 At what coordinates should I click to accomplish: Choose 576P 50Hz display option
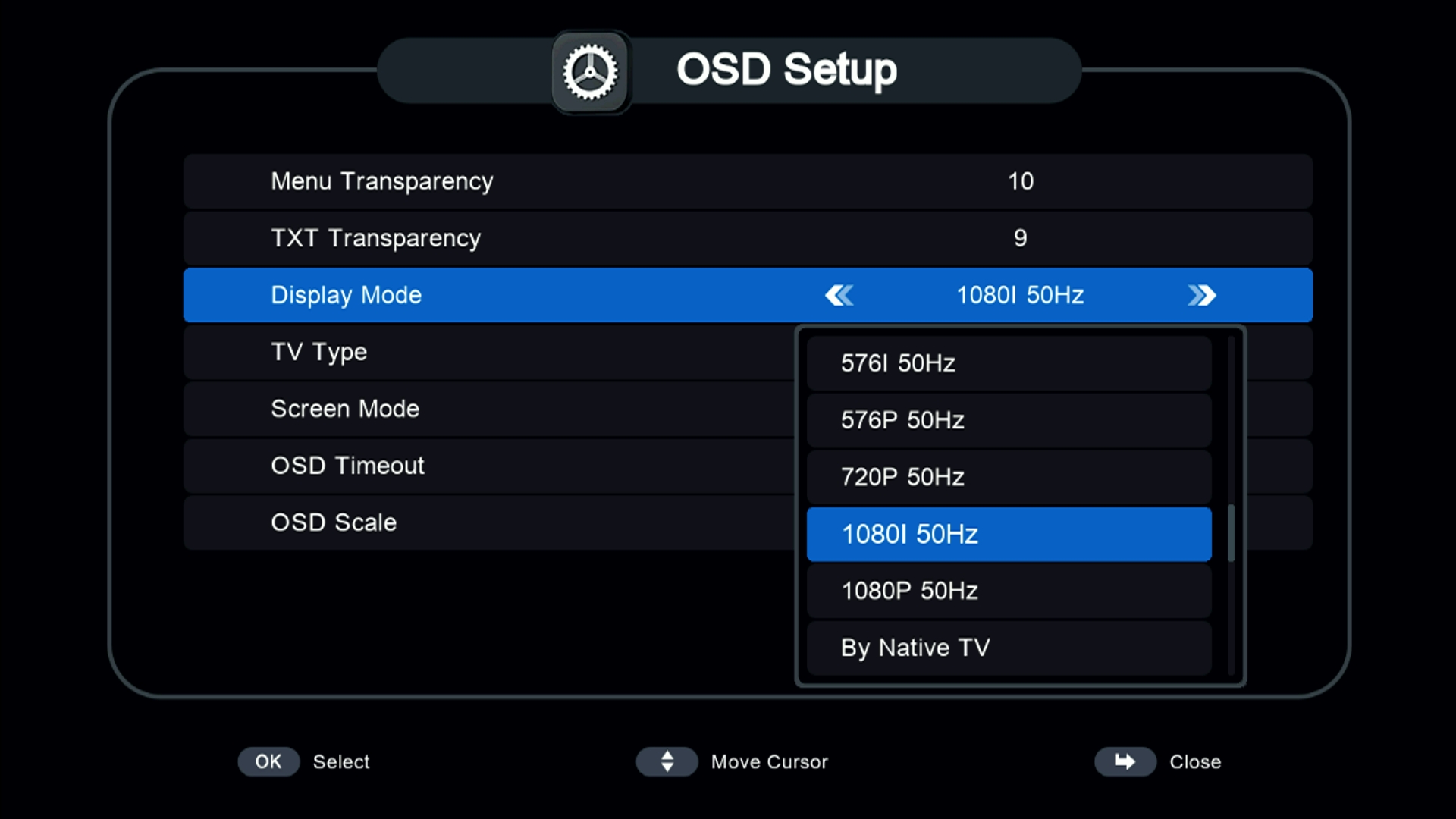(1009, 420)
